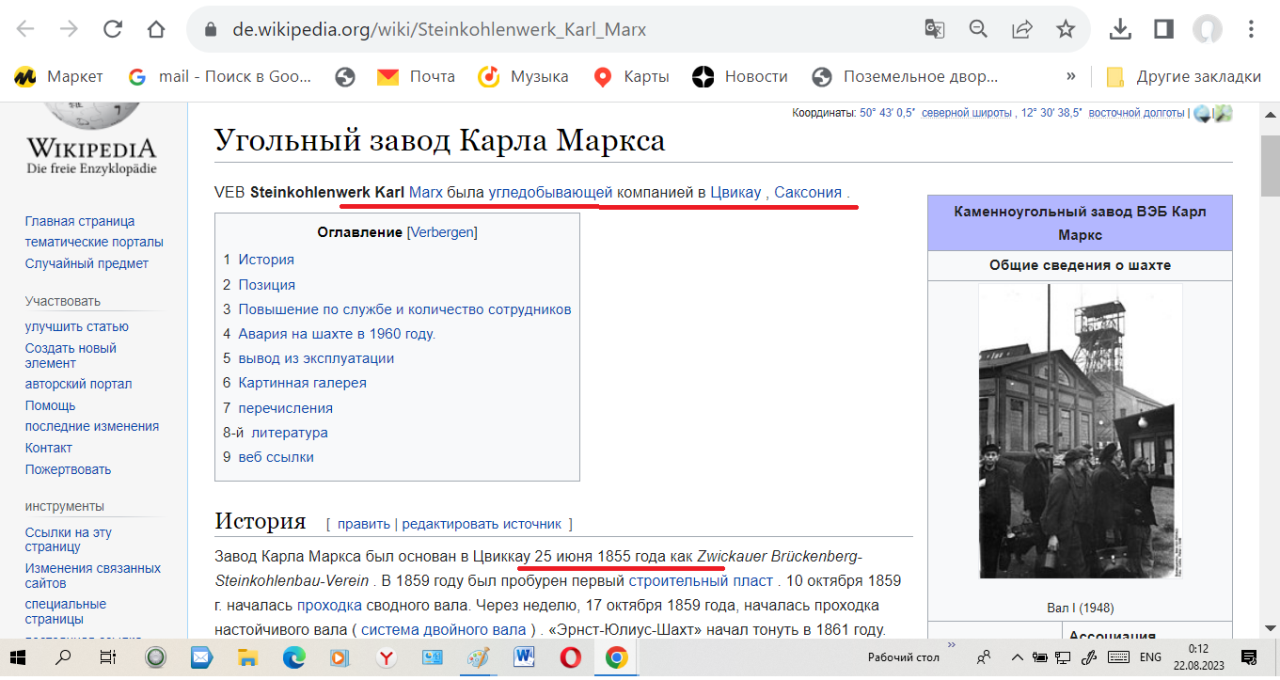Screen dimensions: 1280x680
Task: Expand hidden system tray icons arrow
Action: pyautogui.click(x=1017, y=657)
